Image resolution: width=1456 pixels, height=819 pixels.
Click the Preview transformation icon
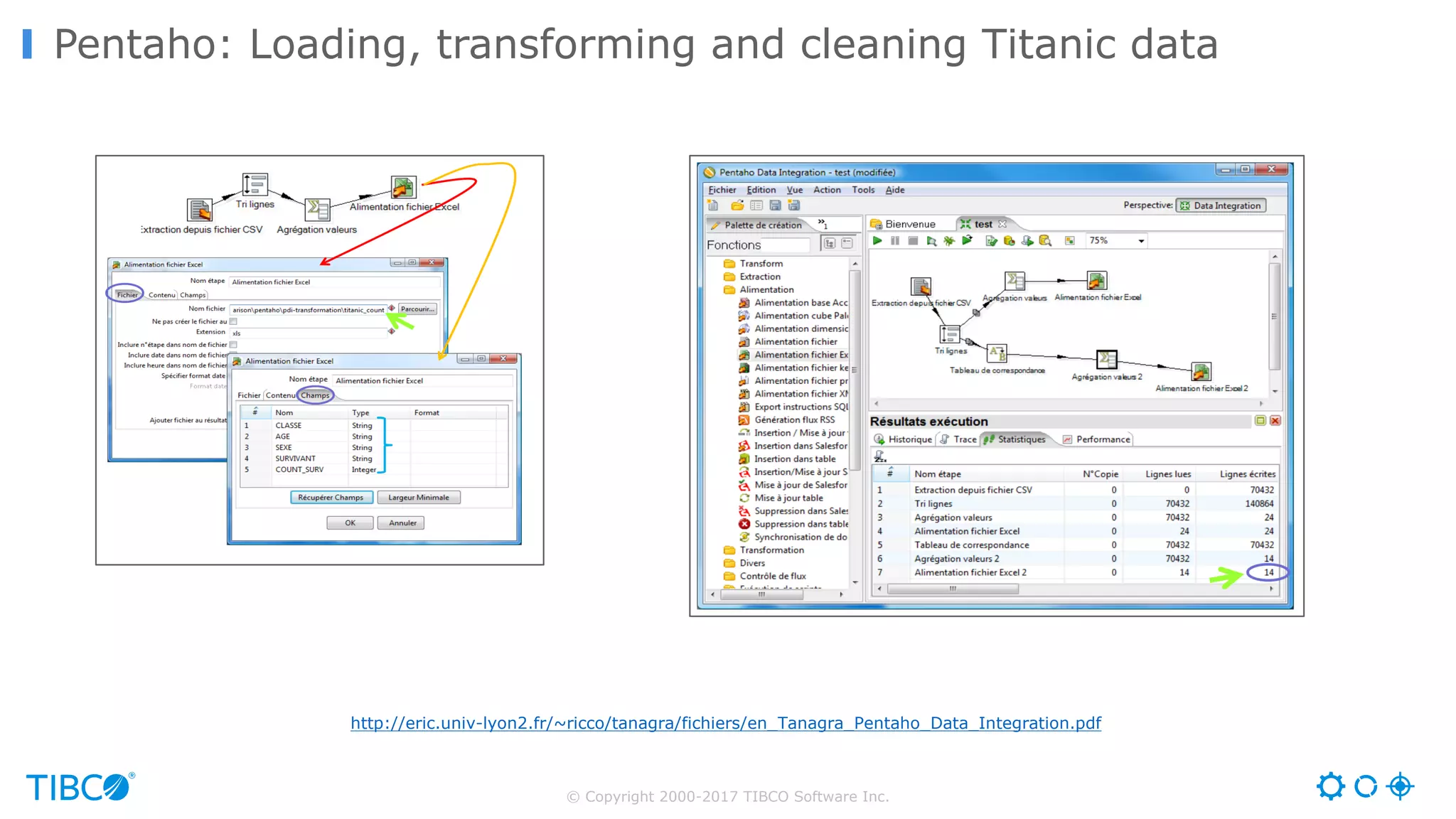click(931, 241)
